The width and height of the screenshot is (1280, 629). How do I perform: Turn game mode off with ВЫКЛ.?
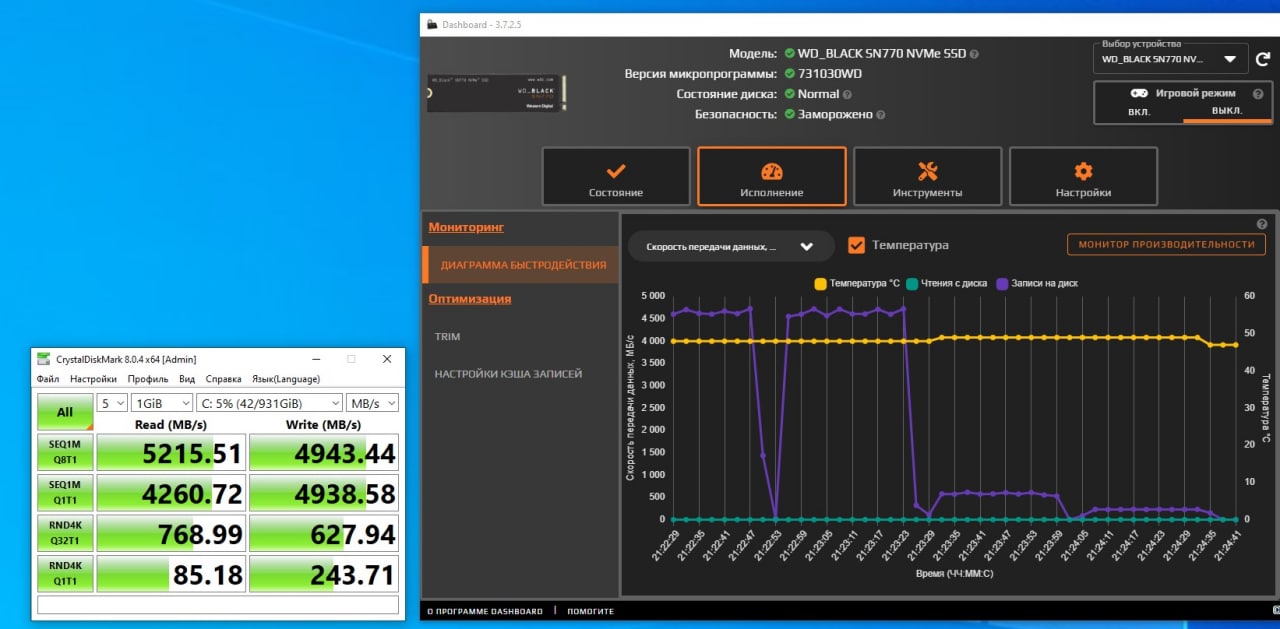click(1227, 111)
